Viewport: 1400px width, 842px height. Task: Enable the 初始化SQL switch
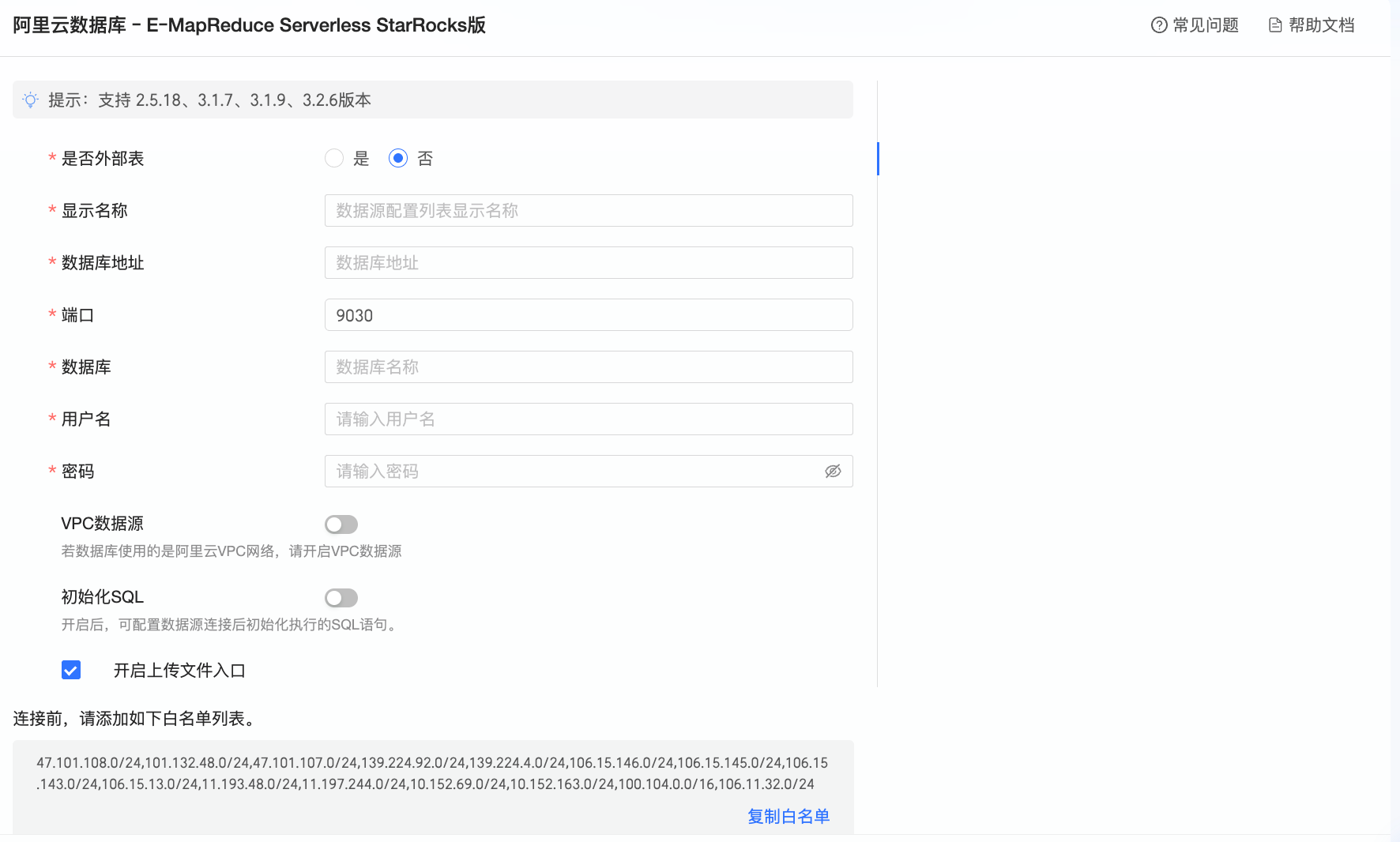(x=341, y=598)
